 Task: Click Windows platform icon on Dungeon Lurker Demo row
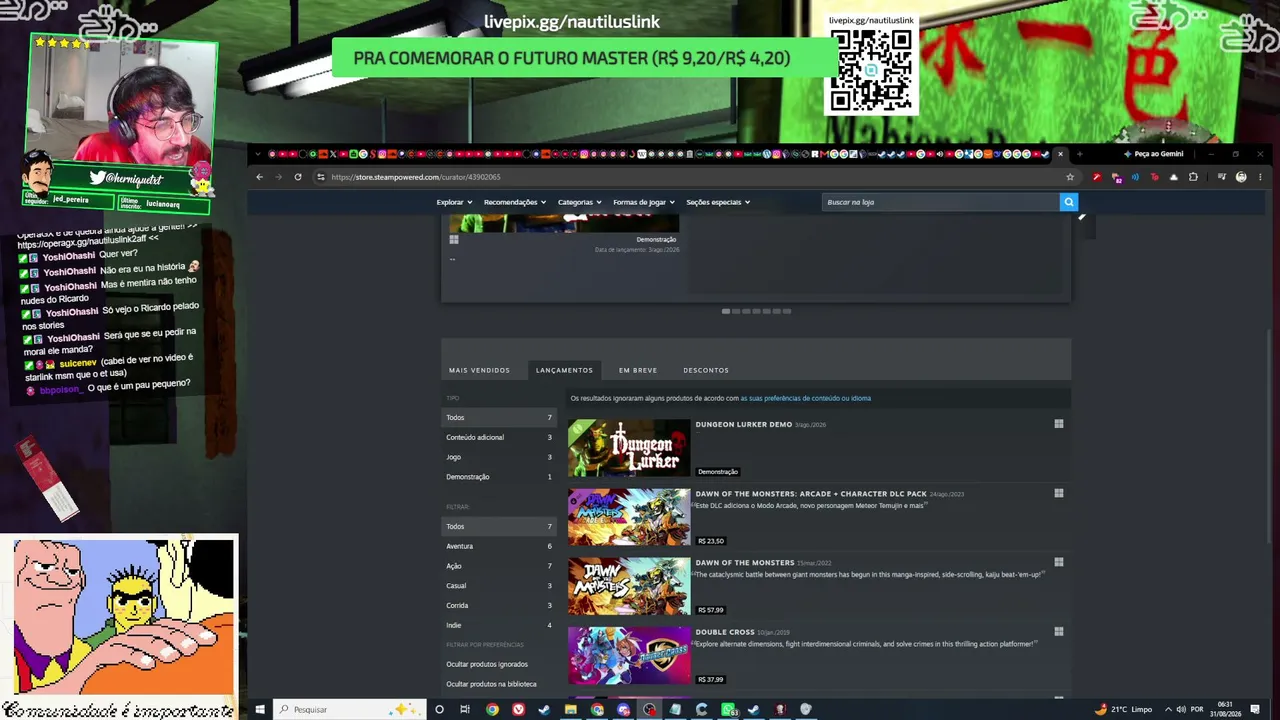[1058, 424]
